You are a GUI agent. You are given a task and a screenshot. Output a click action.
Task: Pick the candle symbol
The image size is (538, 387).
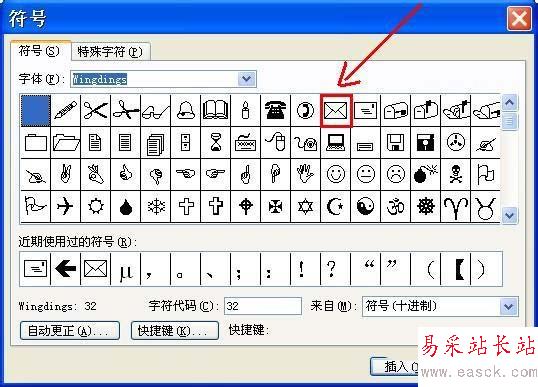[245, 110]
